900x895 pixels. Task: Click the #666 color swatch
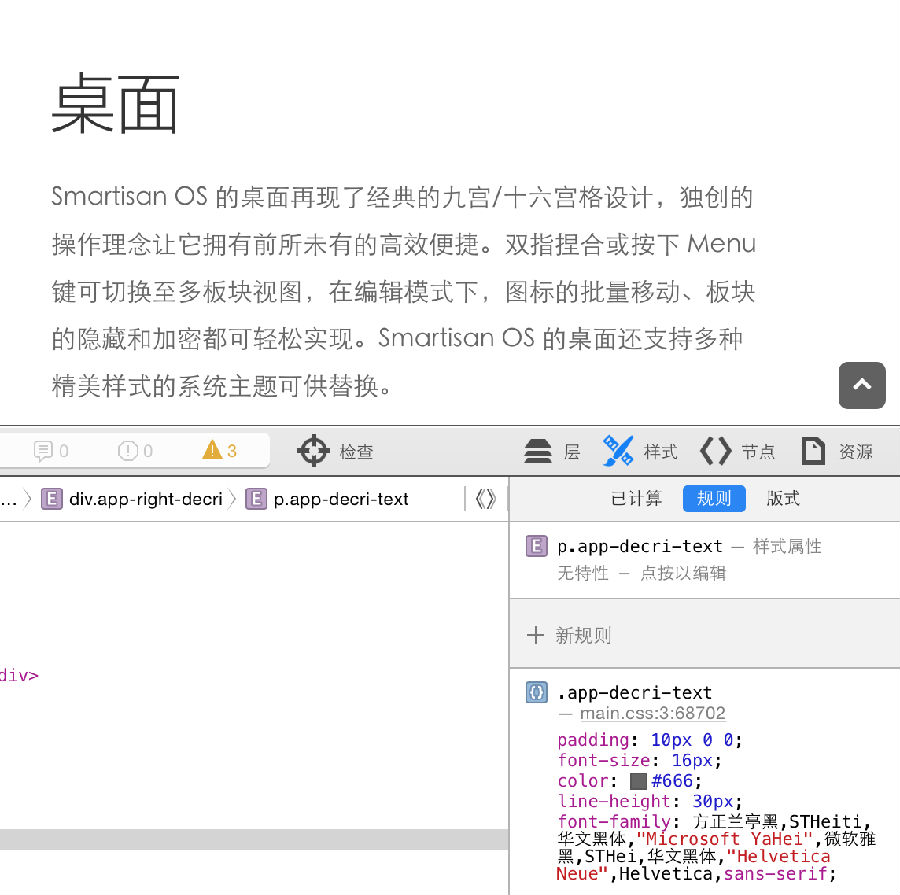click(638, 781)
